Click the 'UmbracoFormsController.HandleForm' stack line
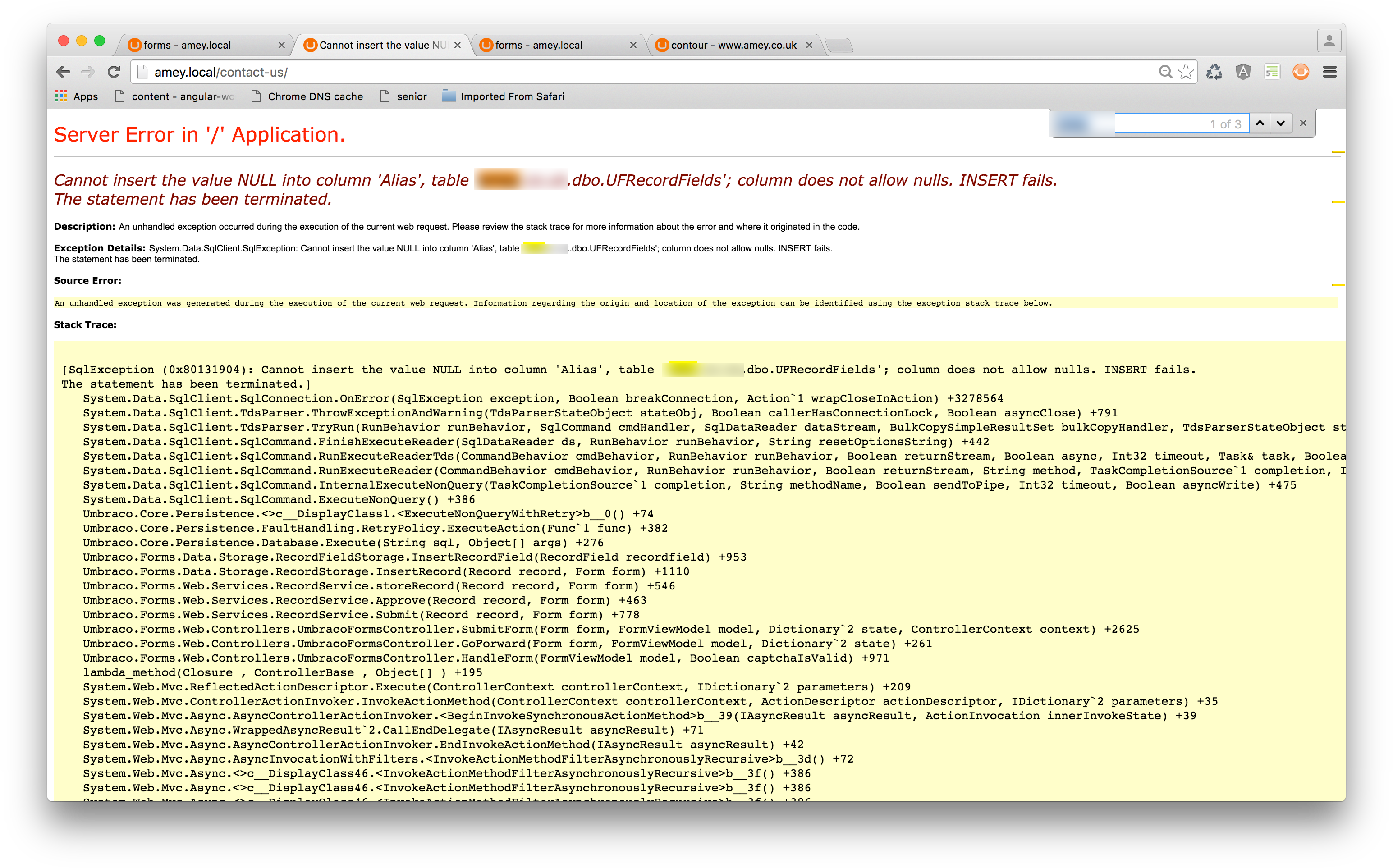The height and width of the screenshot is (868, 1393). click(486, 658)
